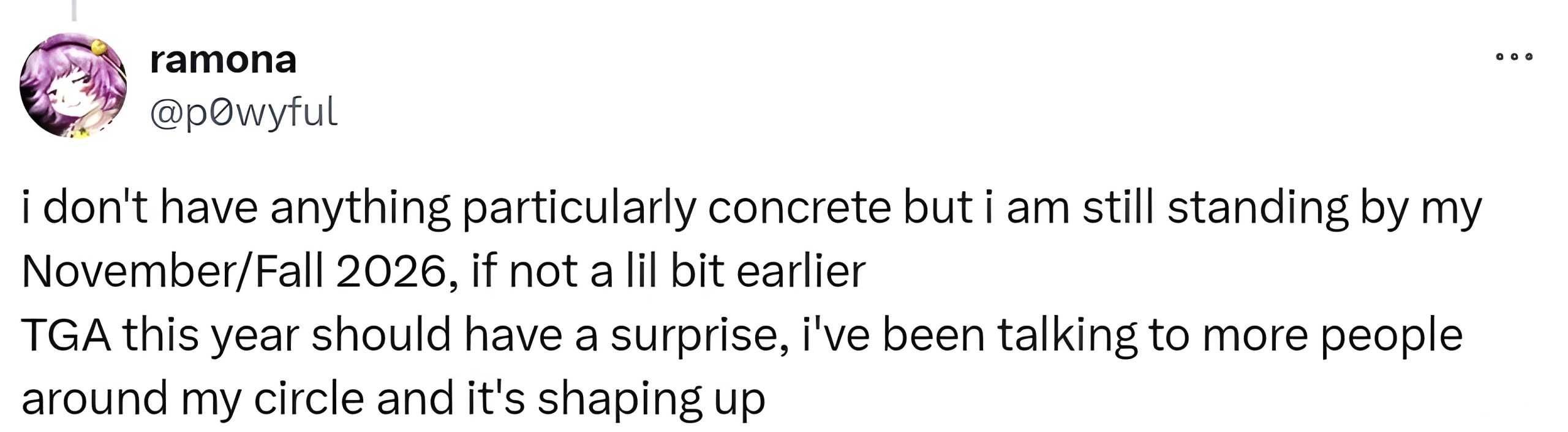Click the words "shaping up" at tweet end
This screenshot has width=1568, height=432.
[x=651, y=399]
